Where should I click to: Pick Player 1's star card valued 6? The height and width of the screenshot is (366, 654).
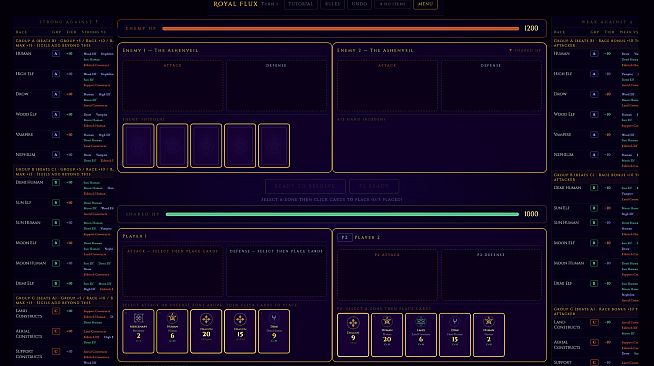pyautogui.click(x=172, y=331)
